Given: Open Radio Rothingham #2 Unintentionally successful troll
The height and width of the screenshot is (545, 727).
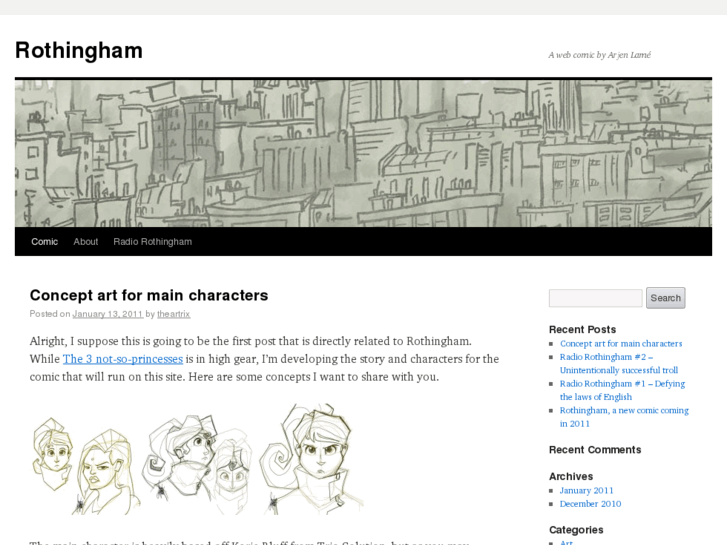Looking at the screenshot, I should (x=619, y=364).
